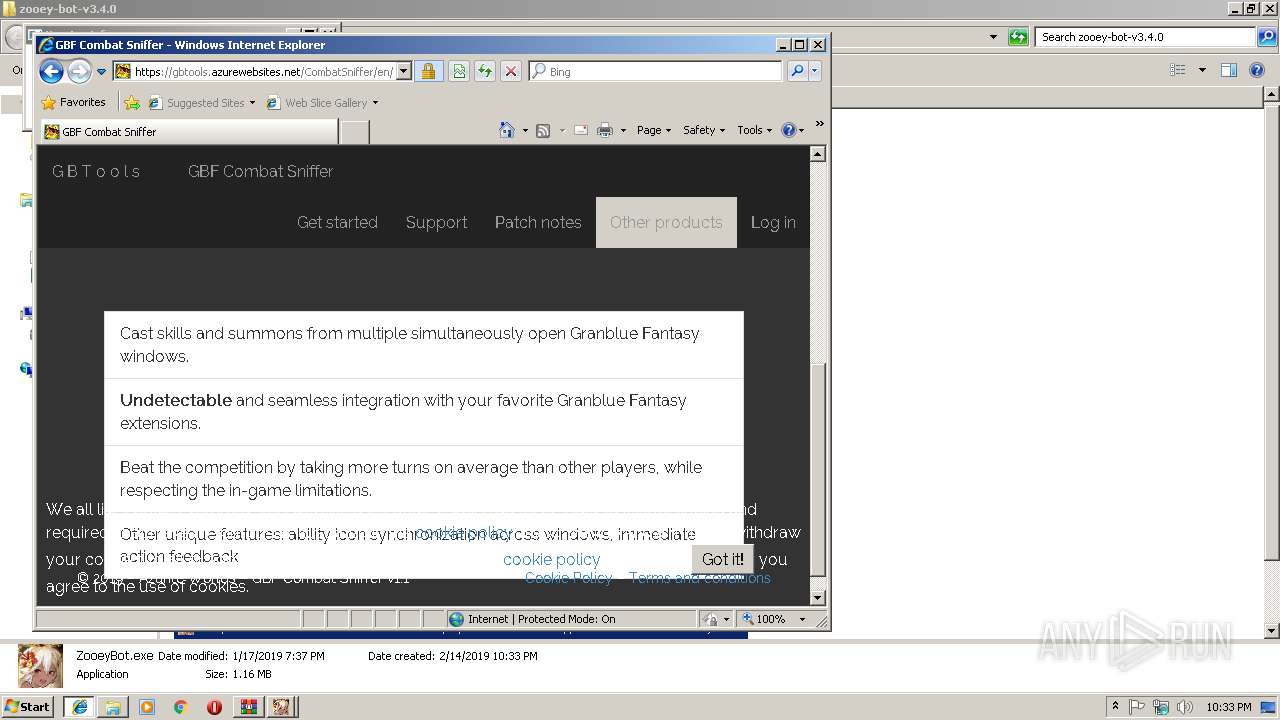Launch Google Chrome from the taskbar

coord(180,706)
